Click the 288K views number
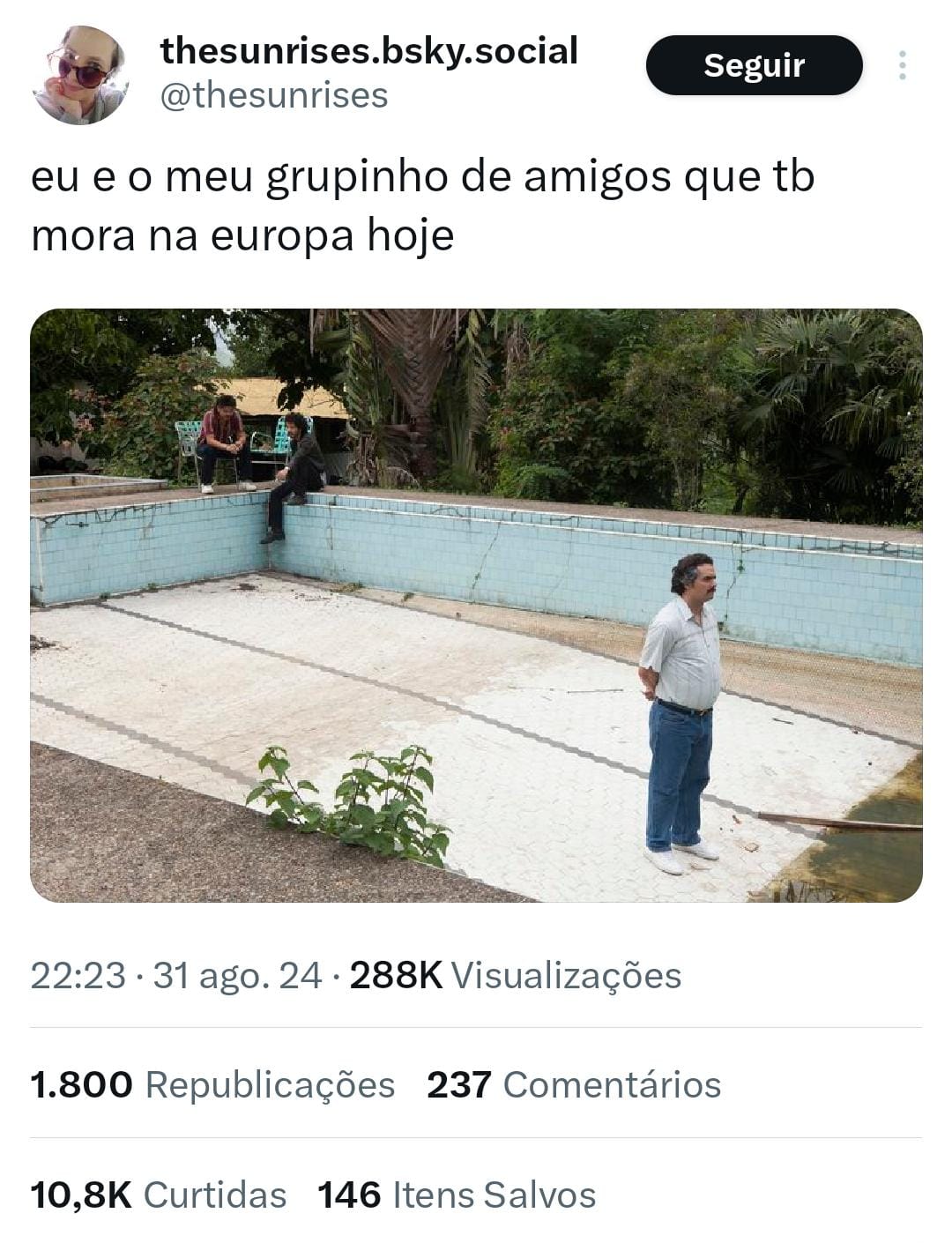 click(396, 976)
